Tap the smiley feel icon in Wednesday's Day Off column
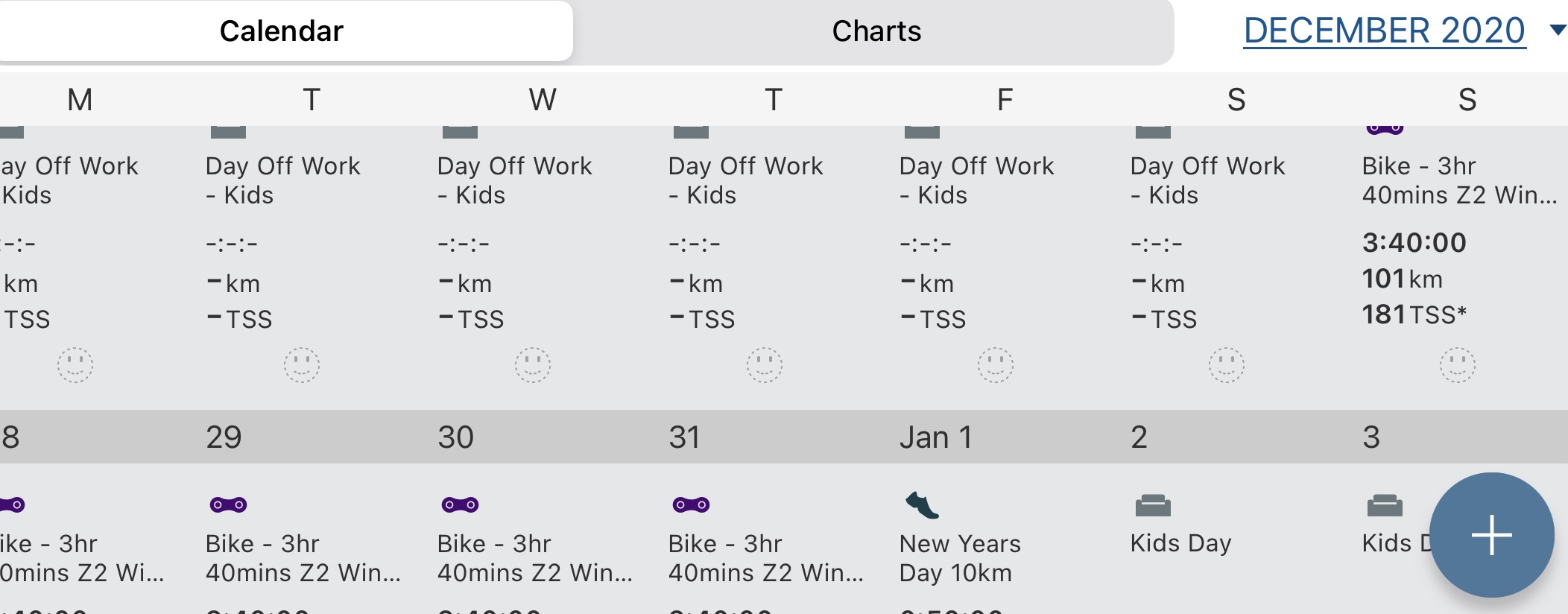Screen dimensions: 1568x614 [x=533, y=365]
